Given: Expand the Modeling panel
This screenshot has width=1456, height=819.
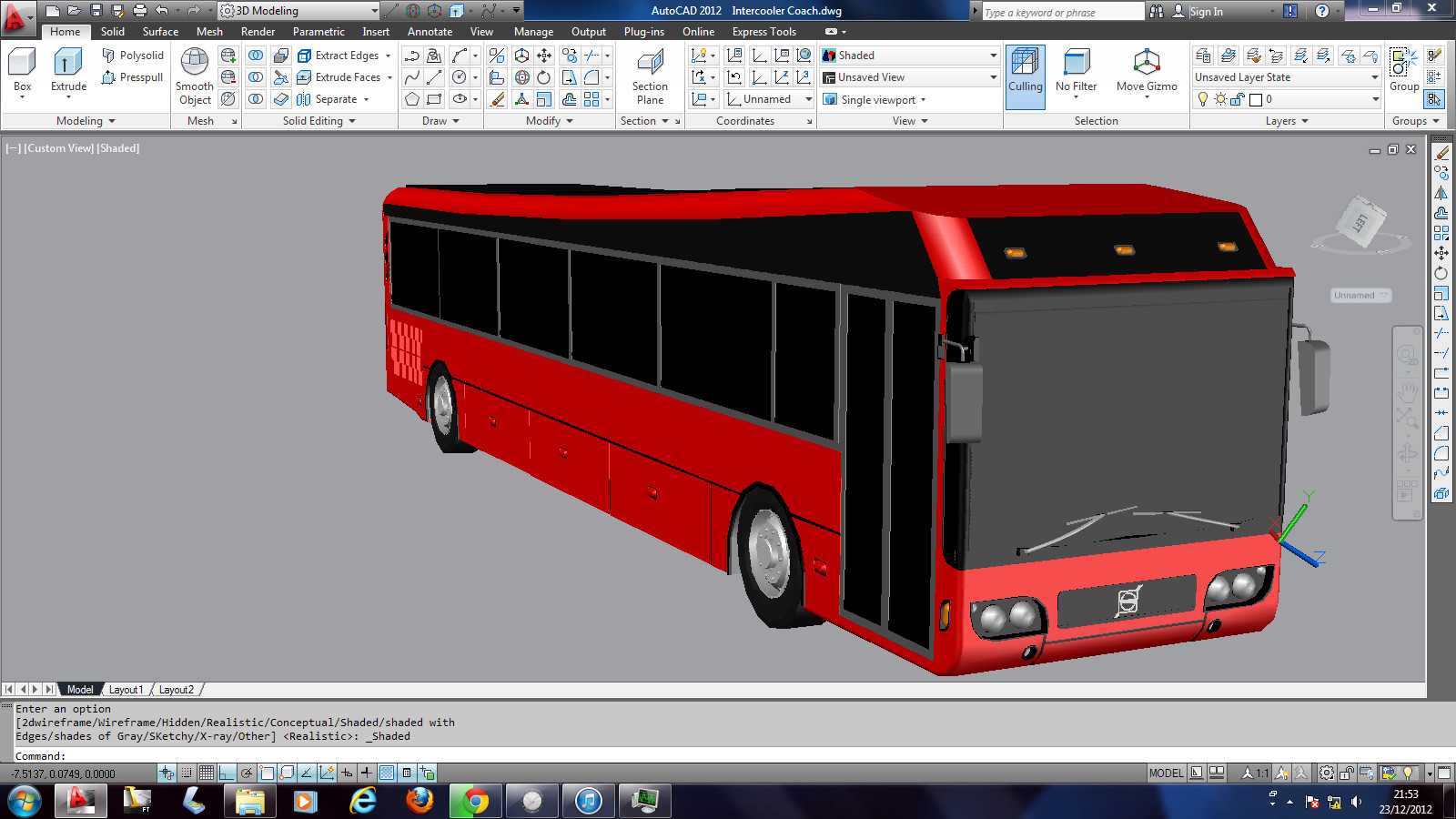Looking at the screenshot, I should pyautogui.click(x=86, y=121).
